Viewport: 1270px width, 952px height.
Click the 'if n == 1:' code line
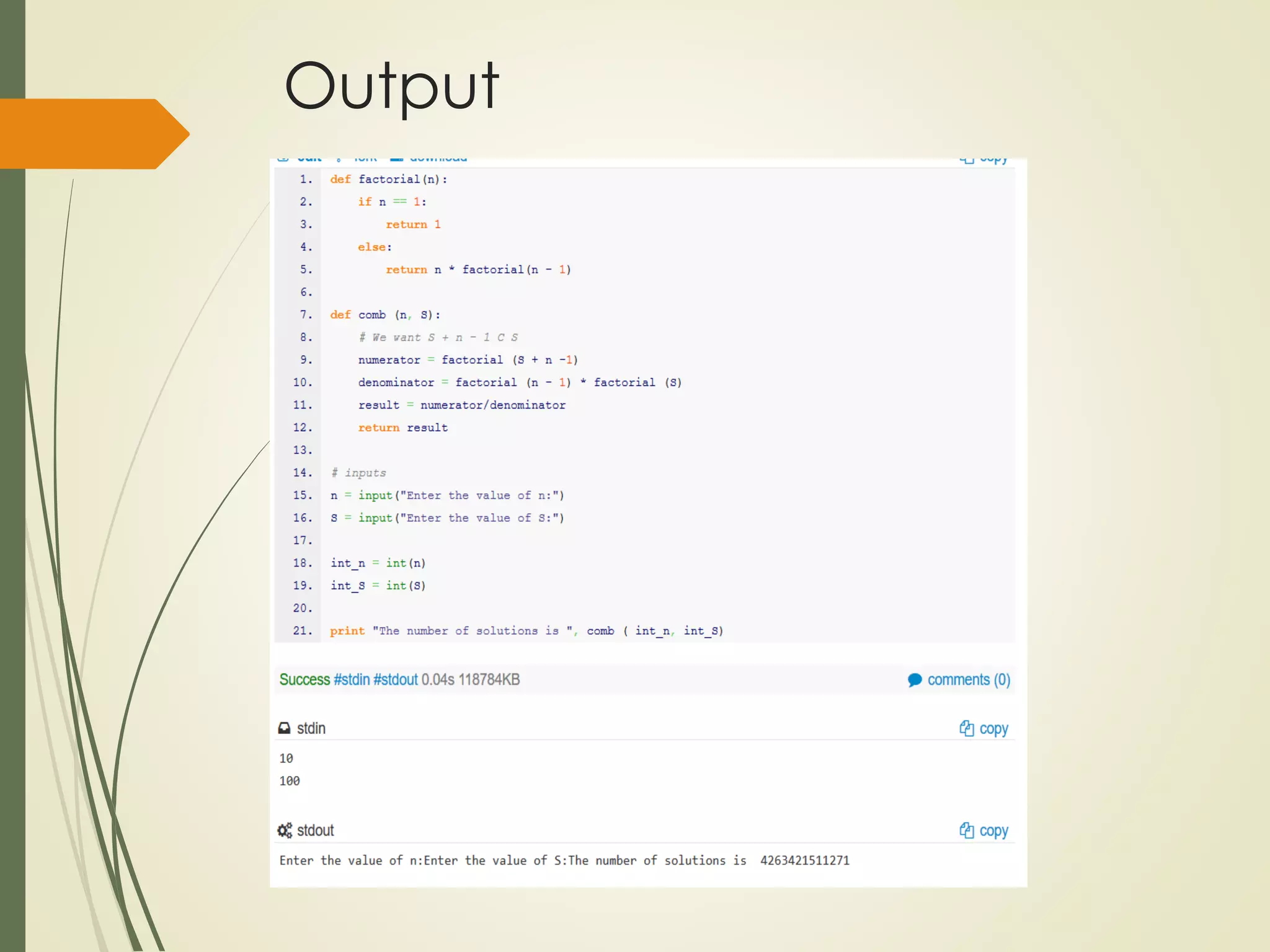(x=392, y=202)
